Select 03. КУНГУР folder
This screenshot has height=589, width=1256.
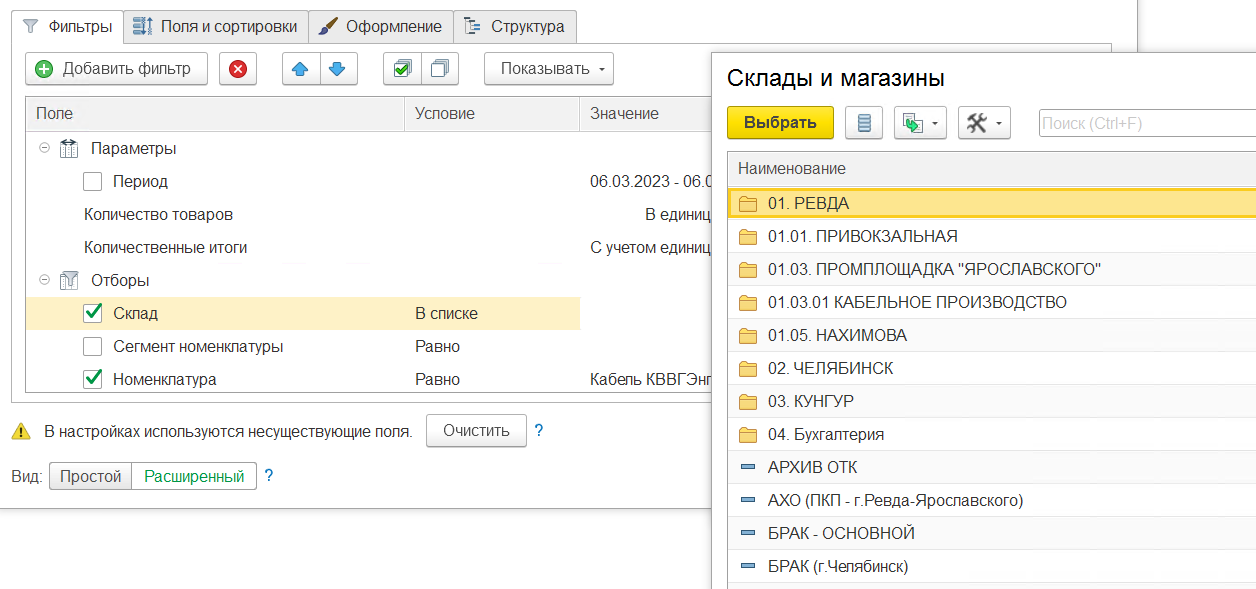pos(991,401)
